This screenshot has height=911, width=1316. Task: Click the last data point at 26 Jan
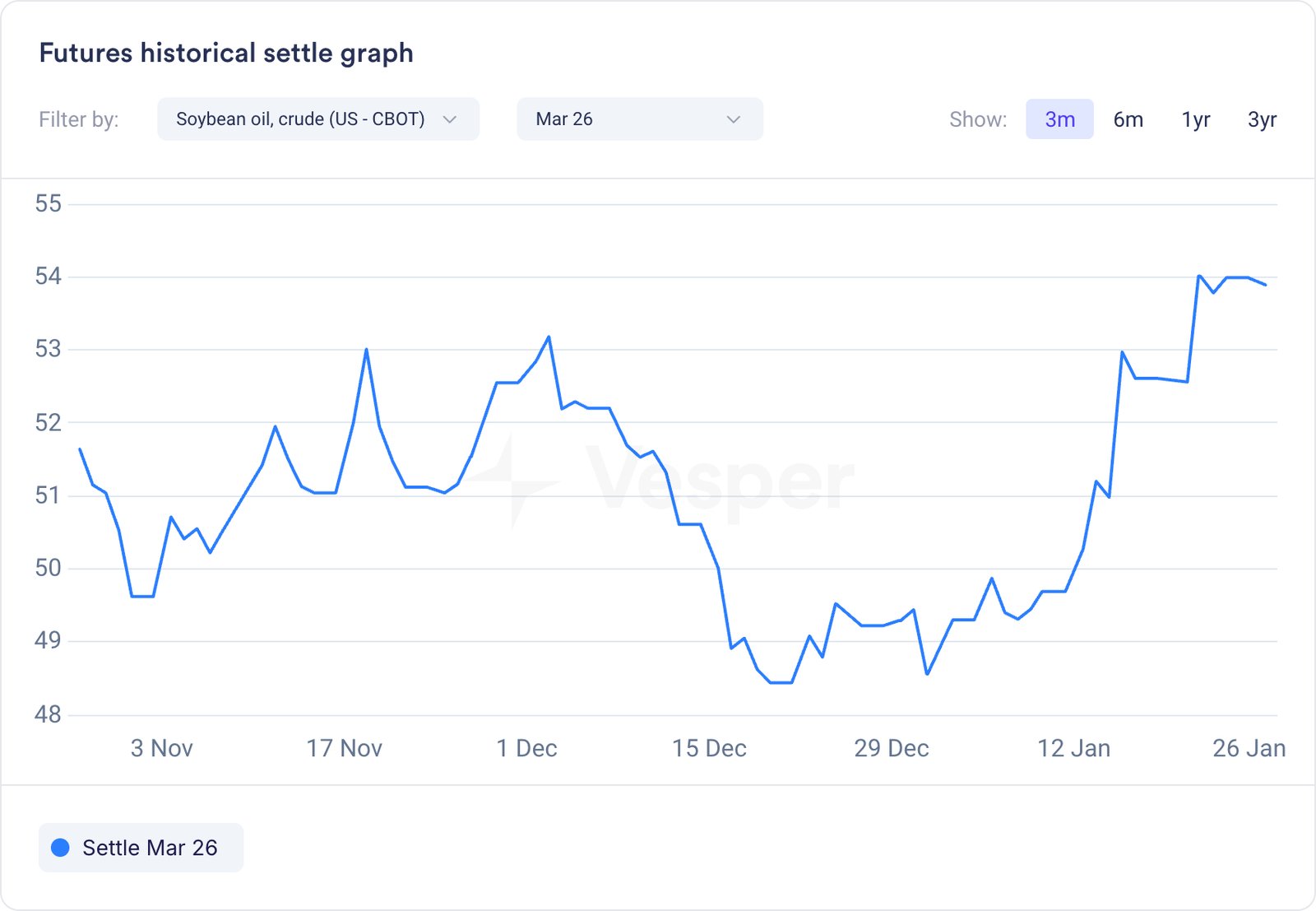click(1265, 285)
